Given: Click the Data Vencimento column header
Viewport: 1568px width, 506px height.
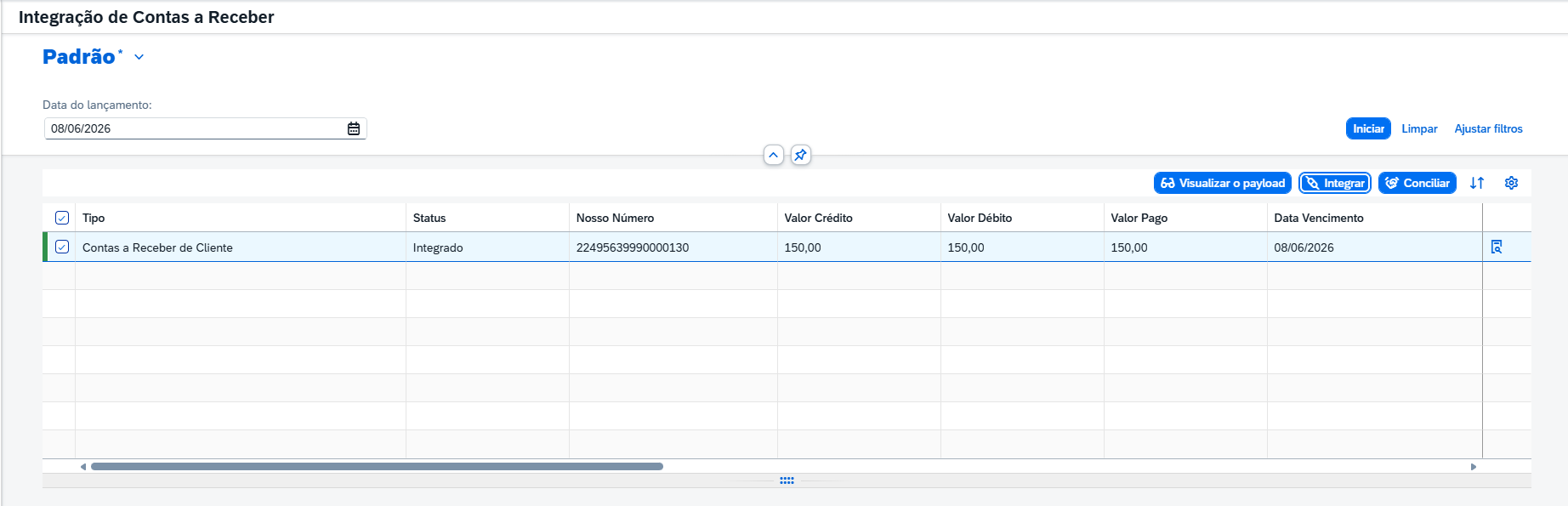Looking at the screenshot, I should click(x=1374, y=218).
